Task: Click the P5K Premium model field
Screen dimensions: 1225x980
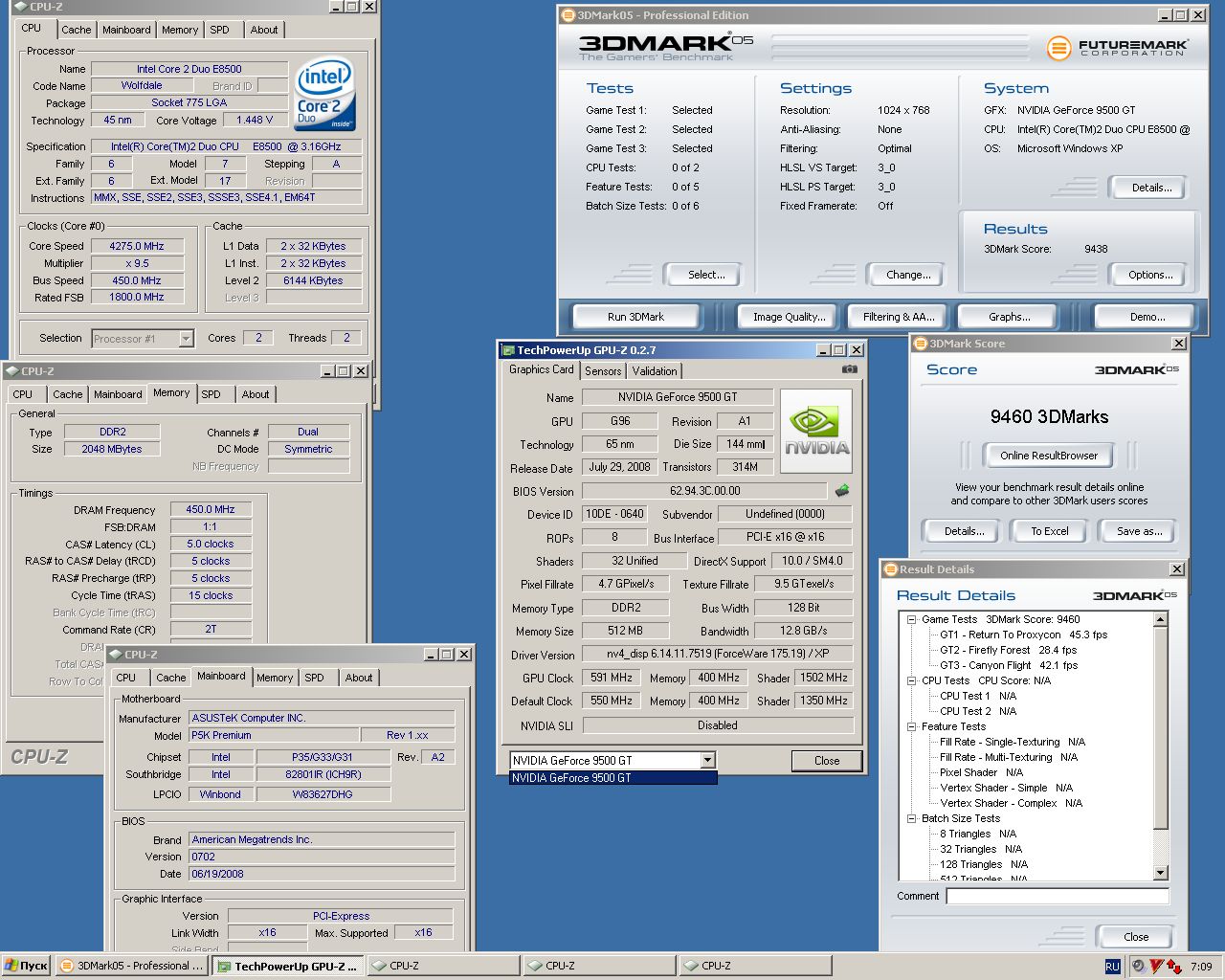Action: [x=273, y=735]
